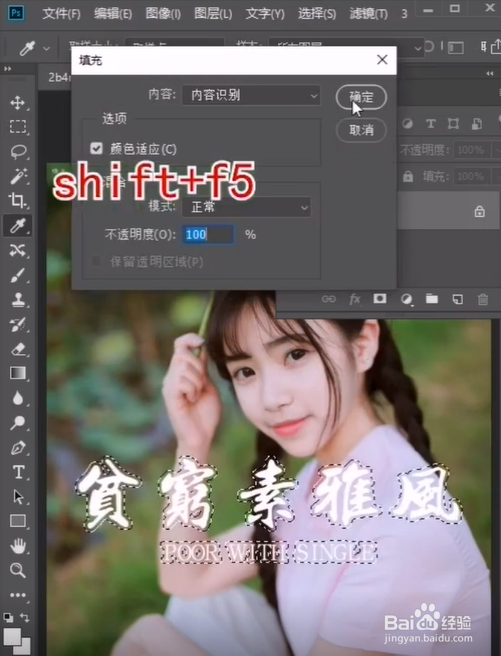Open the 文字(Y) menu
The height and width of the screenshot is (656, 501).
pos(265,13)
